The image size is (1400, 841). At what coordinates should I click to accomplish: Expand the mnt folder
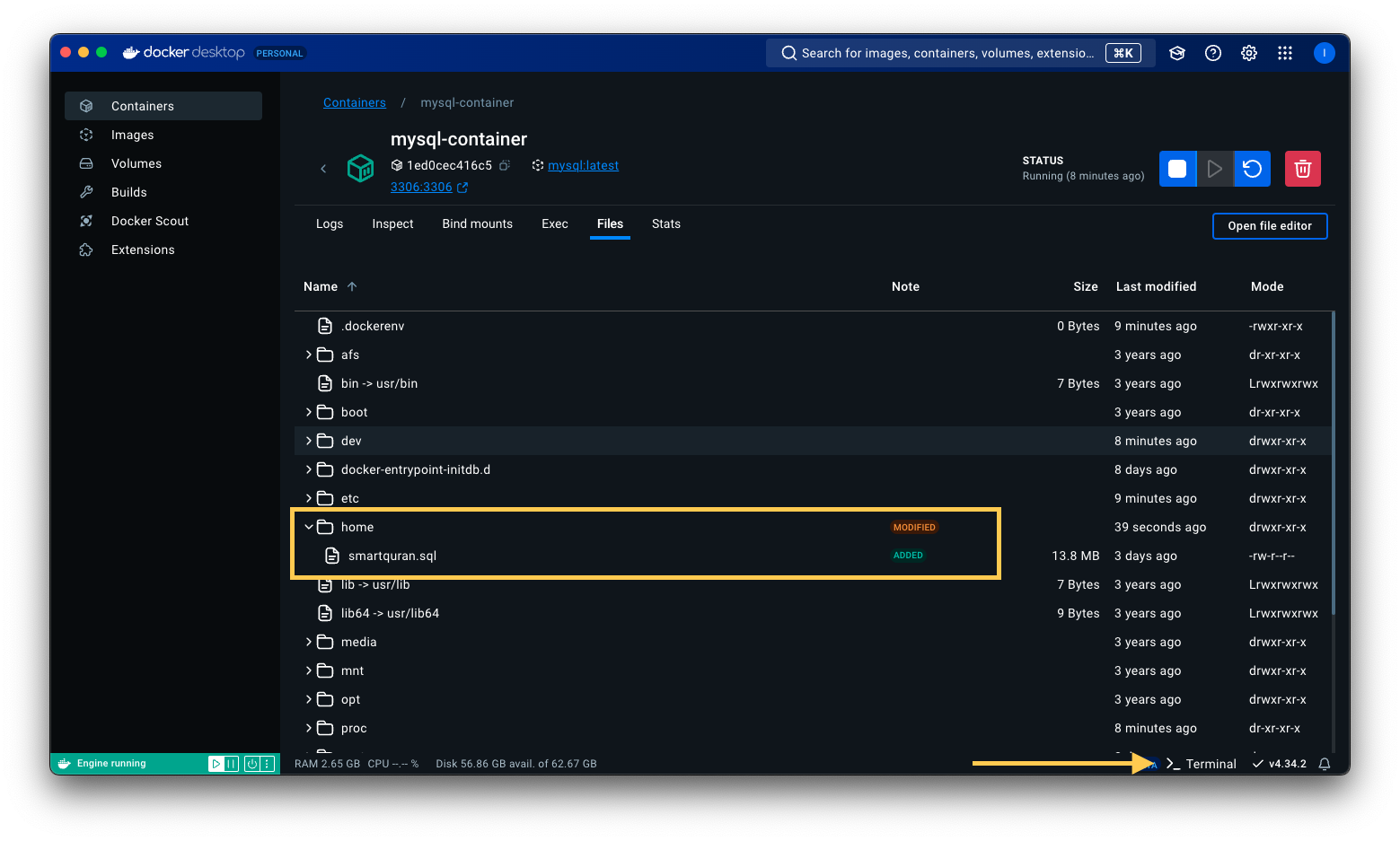(x=309, y=670)
